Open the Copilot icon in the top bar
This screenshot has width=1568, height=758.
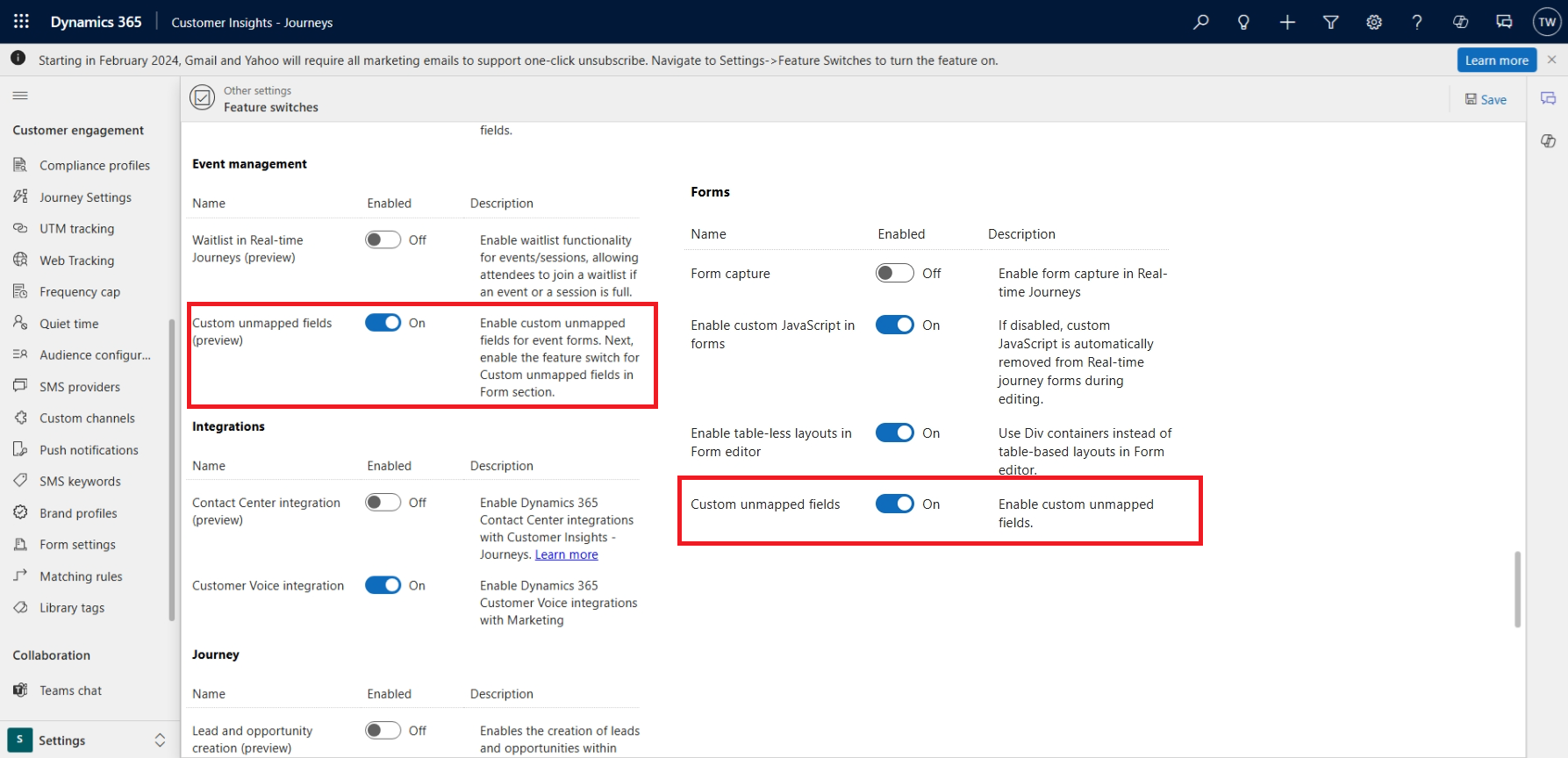coord(1461,22)
